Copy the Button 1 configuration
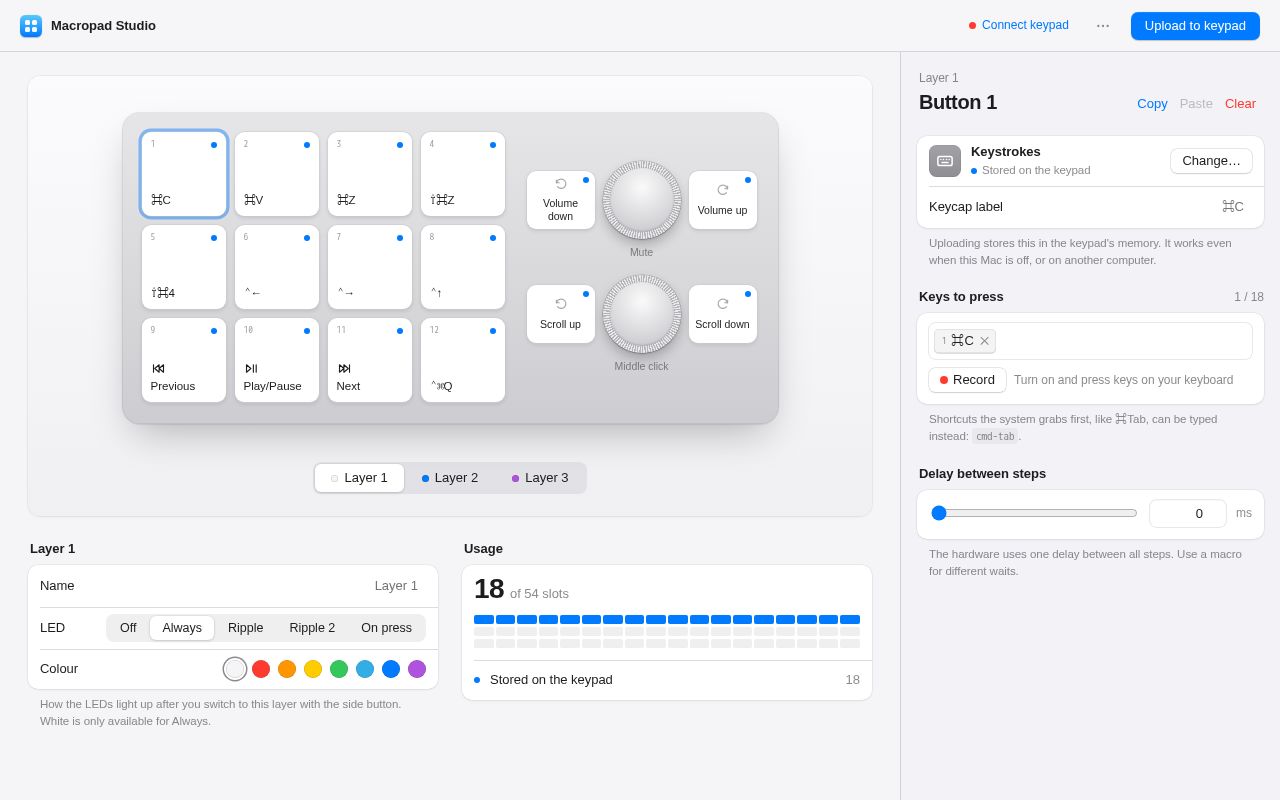Viewport: 1280px width, 800px height. 1152,103
